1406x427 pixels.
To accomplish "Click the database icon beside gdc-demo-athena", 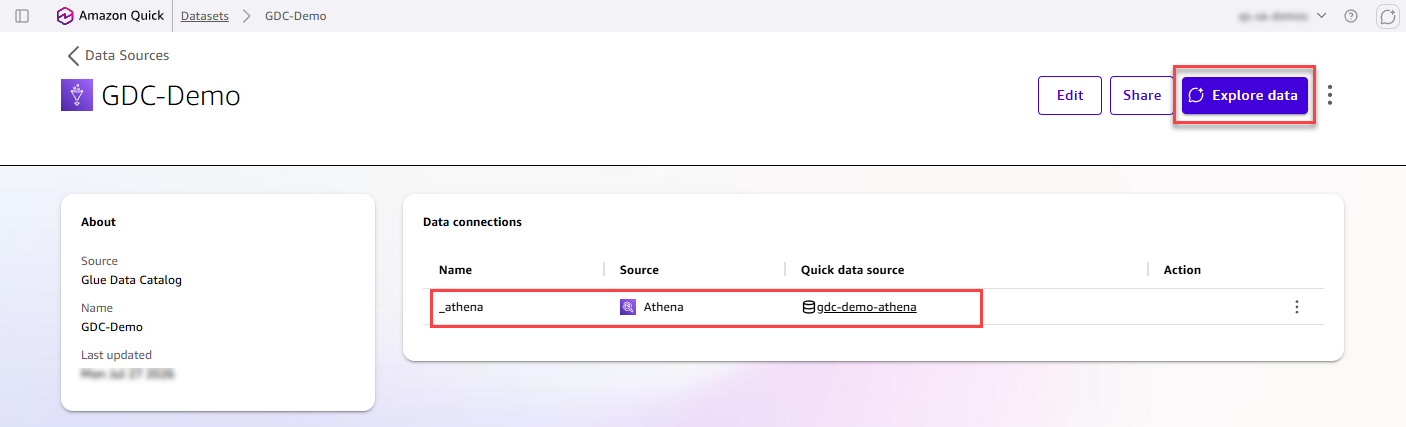I will 809,307.
